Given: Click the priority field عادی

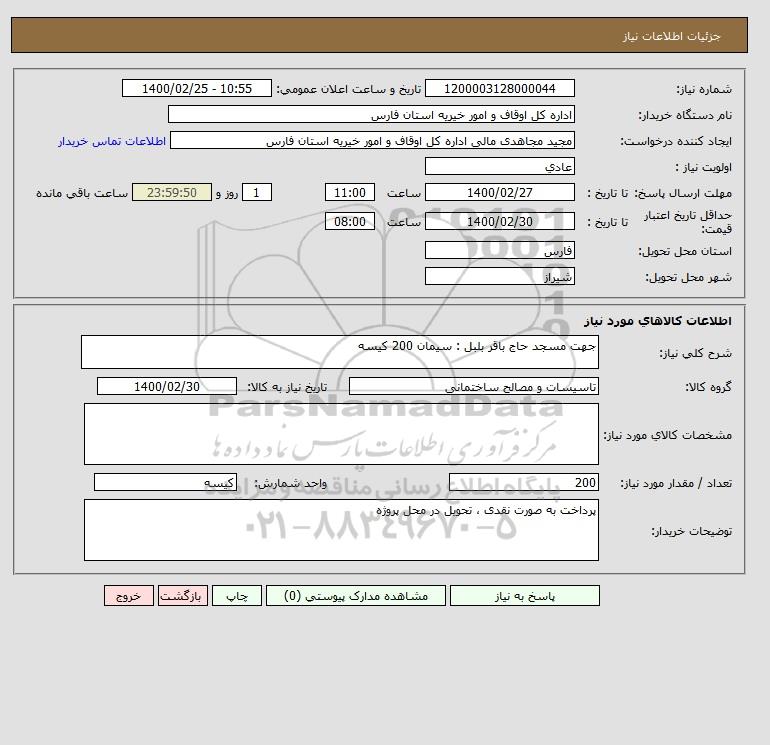Looking at the screenshot, I should click(x=499, y=166).
